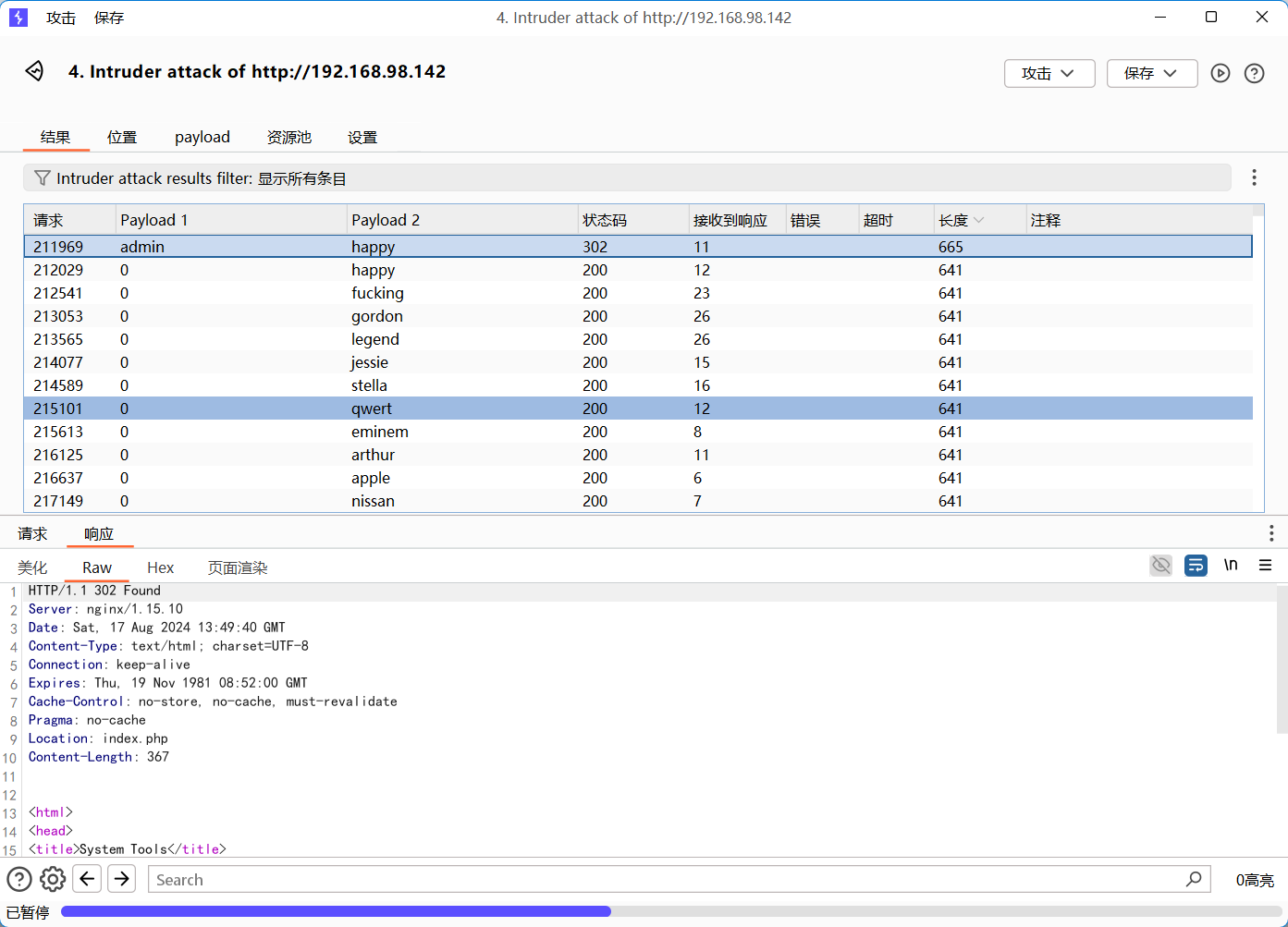Sort by 超时 column header
The height and width of the screenshot is (927, 1288).
[x=896, y=220]
